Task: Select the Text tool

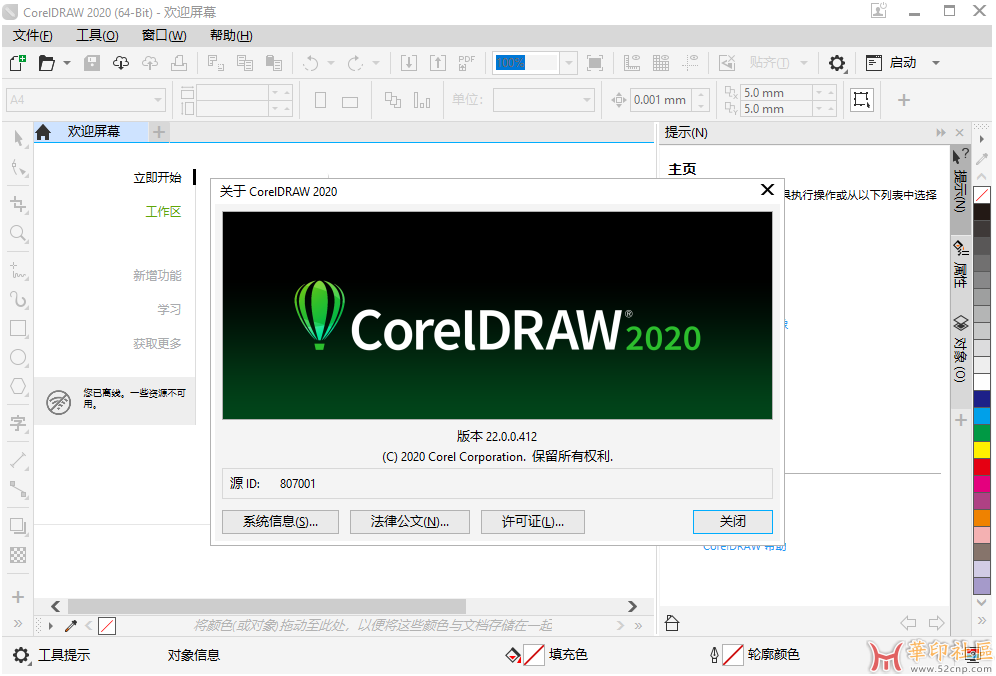Action: [18, 423]
